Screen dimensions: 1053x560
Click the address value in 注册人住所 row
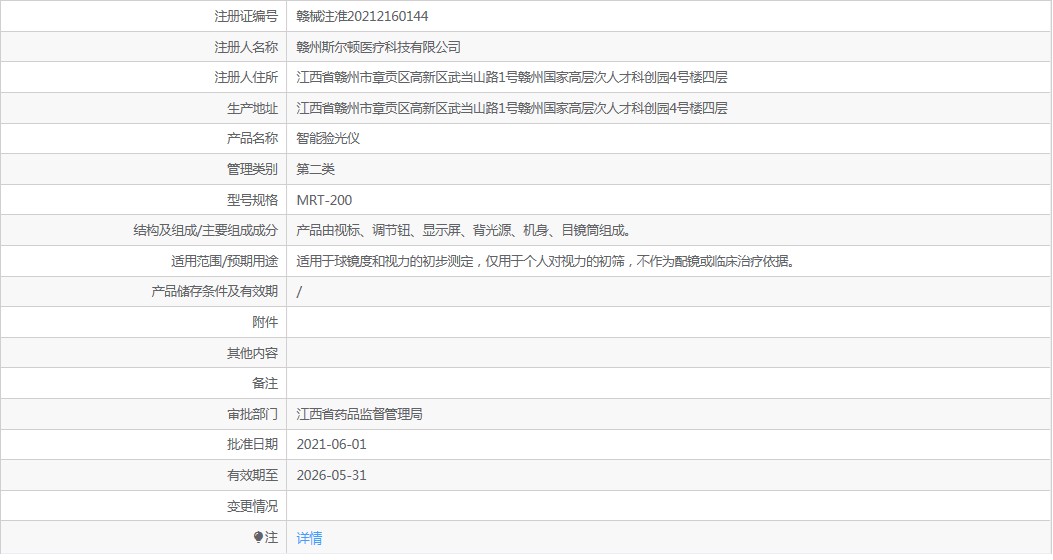(512, 77)
